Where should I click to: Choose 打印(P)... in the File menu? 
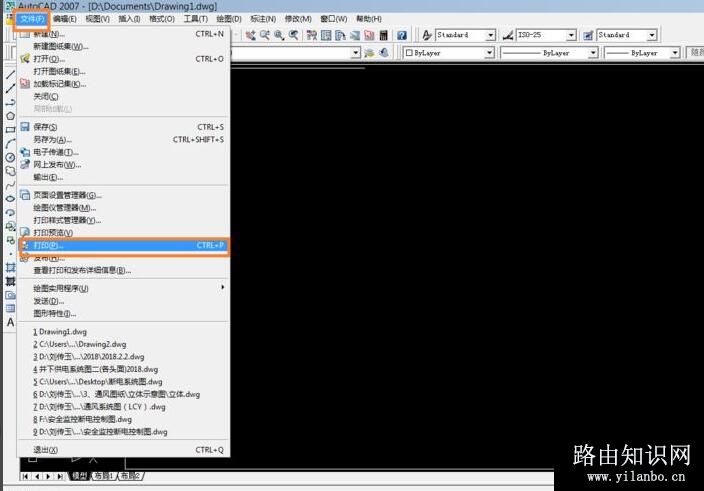124,246
